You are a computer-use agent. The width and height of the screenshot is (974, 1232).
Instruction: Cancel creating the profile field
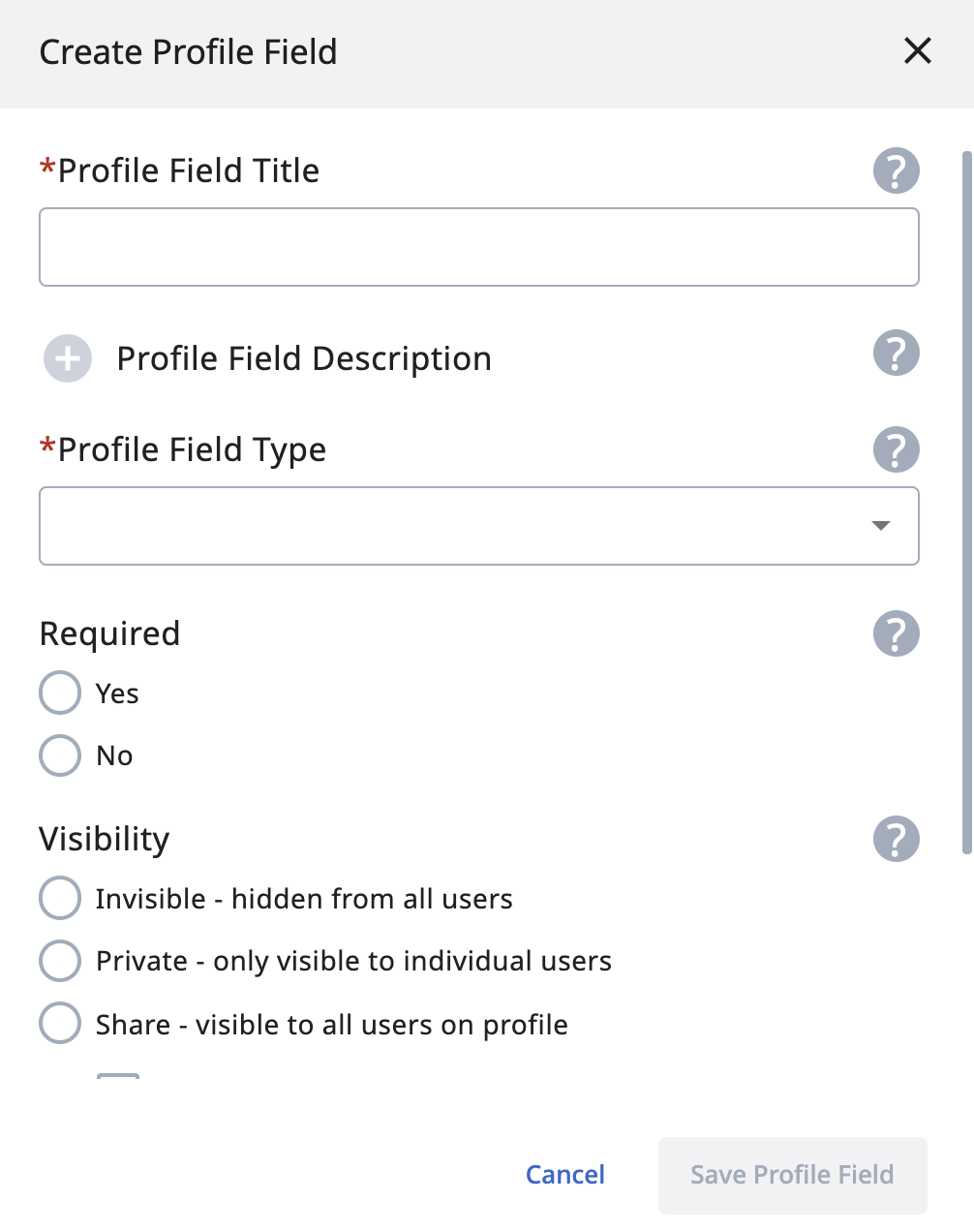click(564, 1175)
